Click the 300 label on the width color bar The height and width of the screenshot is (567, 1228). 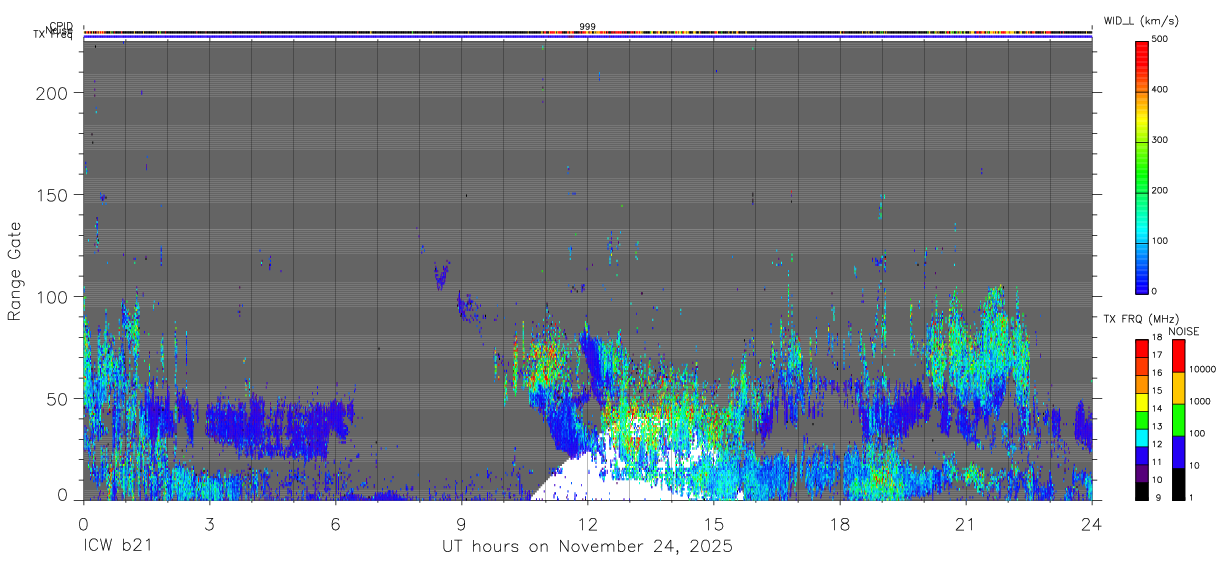click(1162, 140)
